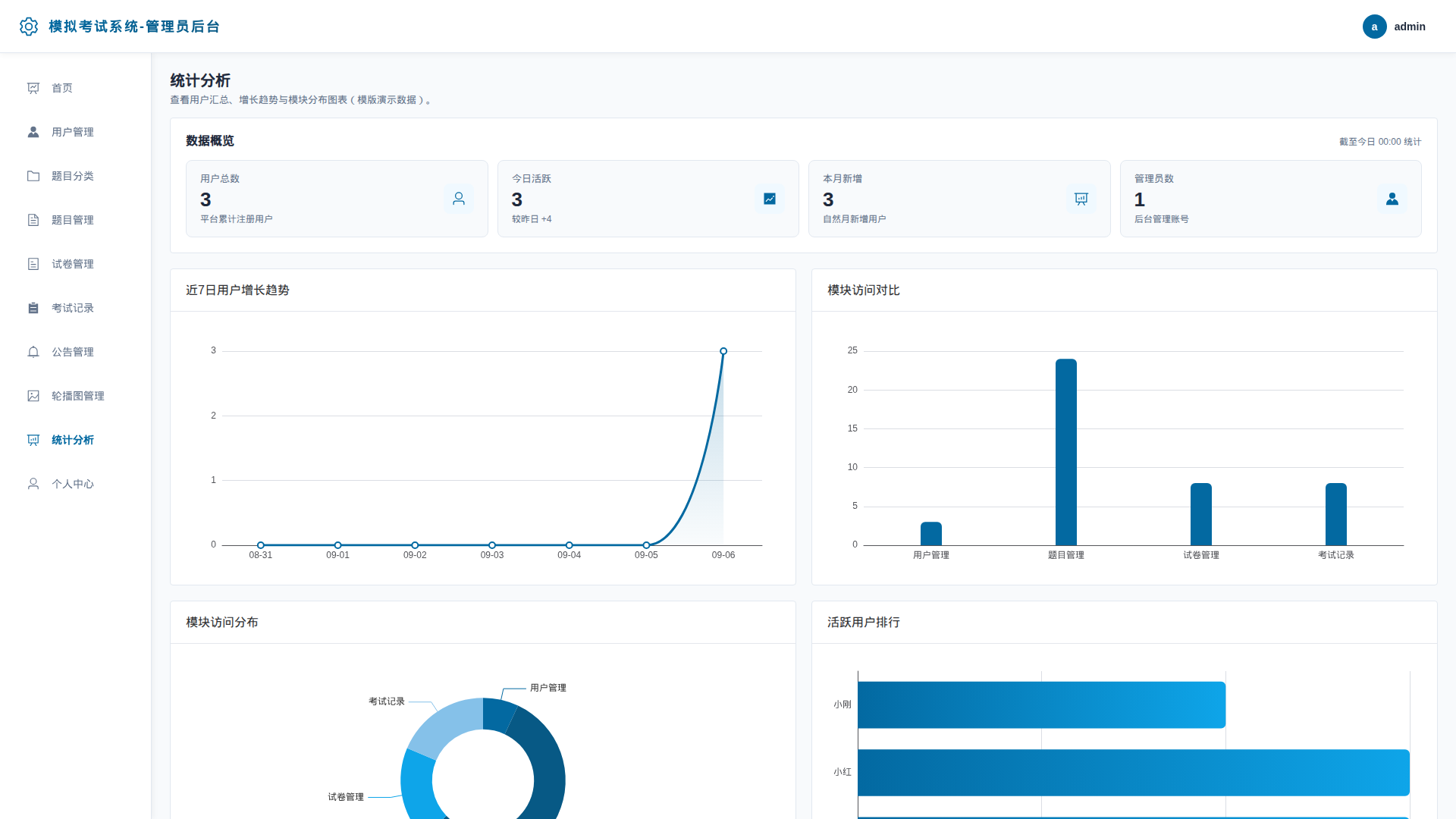Click the 09-03 data point on line chart
Screen dimensions: 1456x819
click(x=492, y=545)
